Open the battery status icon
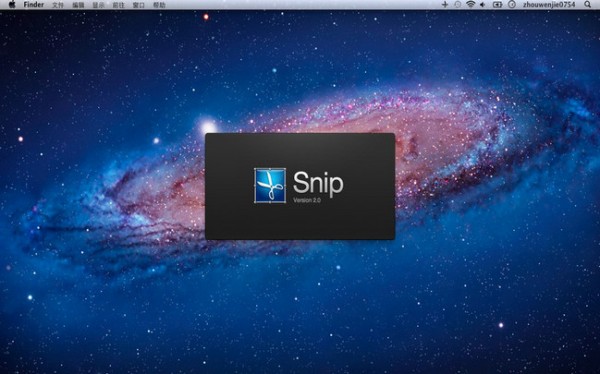Image resolution: width=600 pixels, height=374 pixels. 497,5
